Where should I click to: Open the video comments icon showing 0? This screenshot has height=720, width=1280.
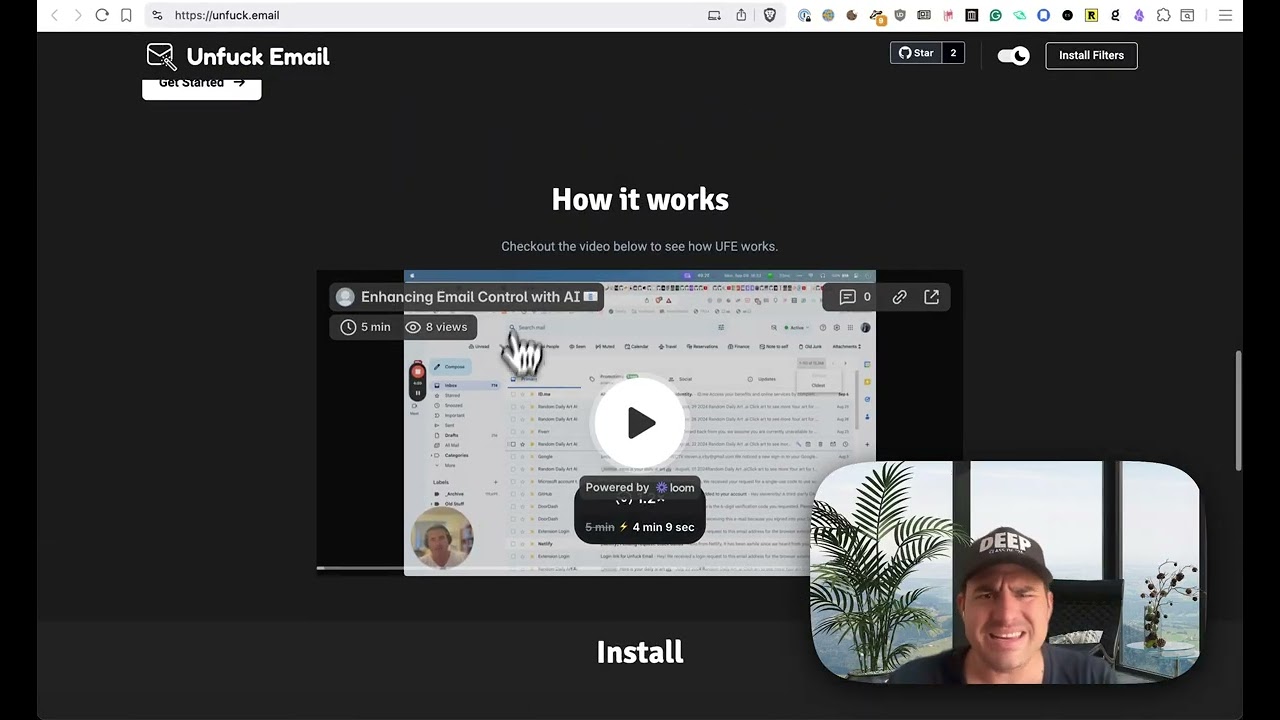click(856, 297)
